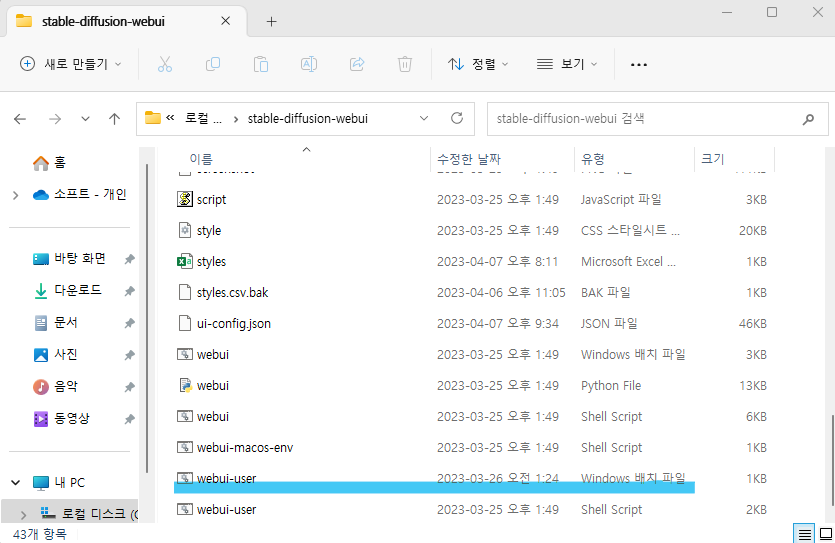Click the 사진 pictures icon in sidebar
Screen dimensions: 835x543
click(40, 355)
